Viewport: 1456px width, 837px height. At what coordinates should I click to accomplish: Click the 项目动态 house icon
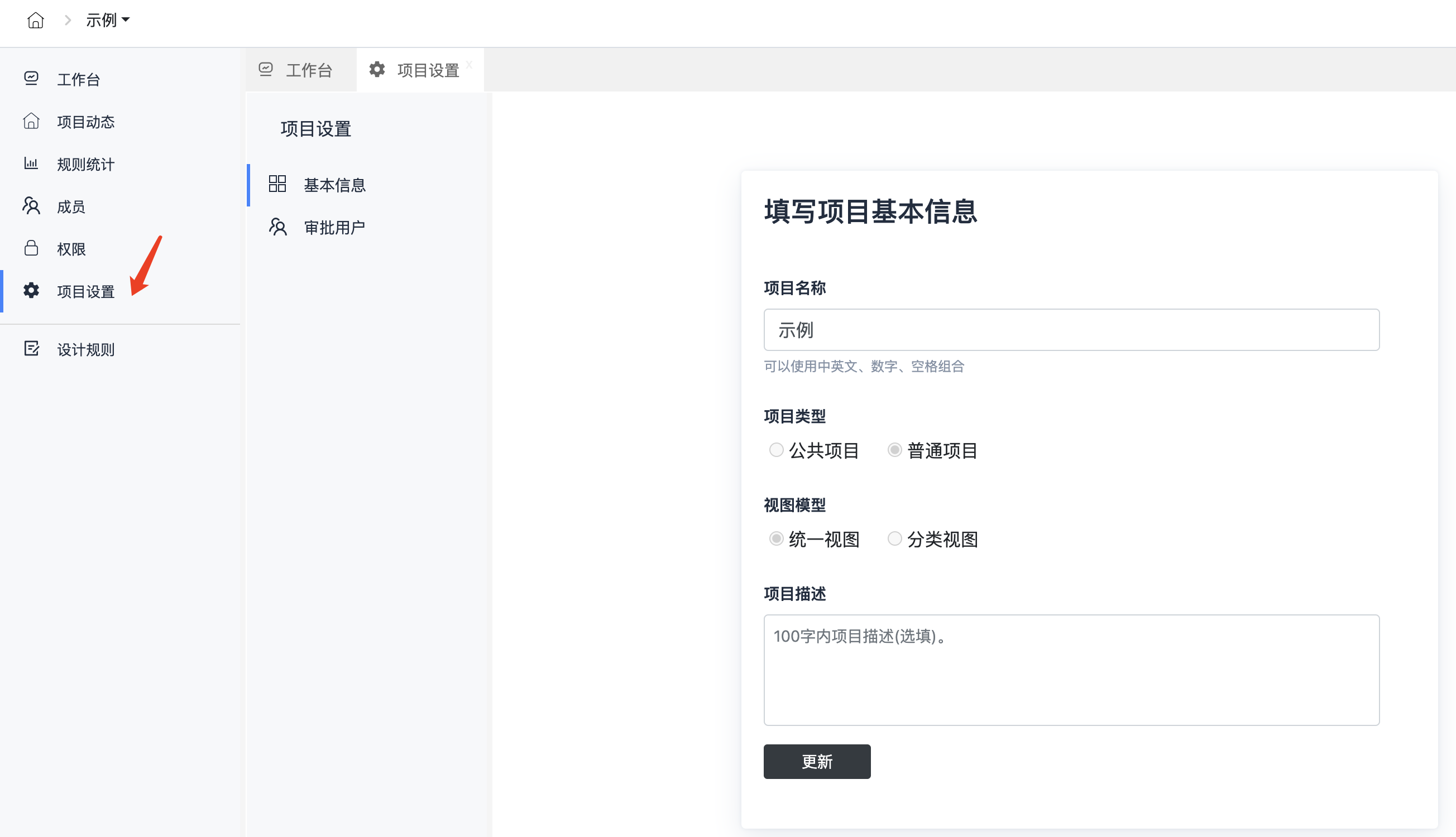pos(31,121)
